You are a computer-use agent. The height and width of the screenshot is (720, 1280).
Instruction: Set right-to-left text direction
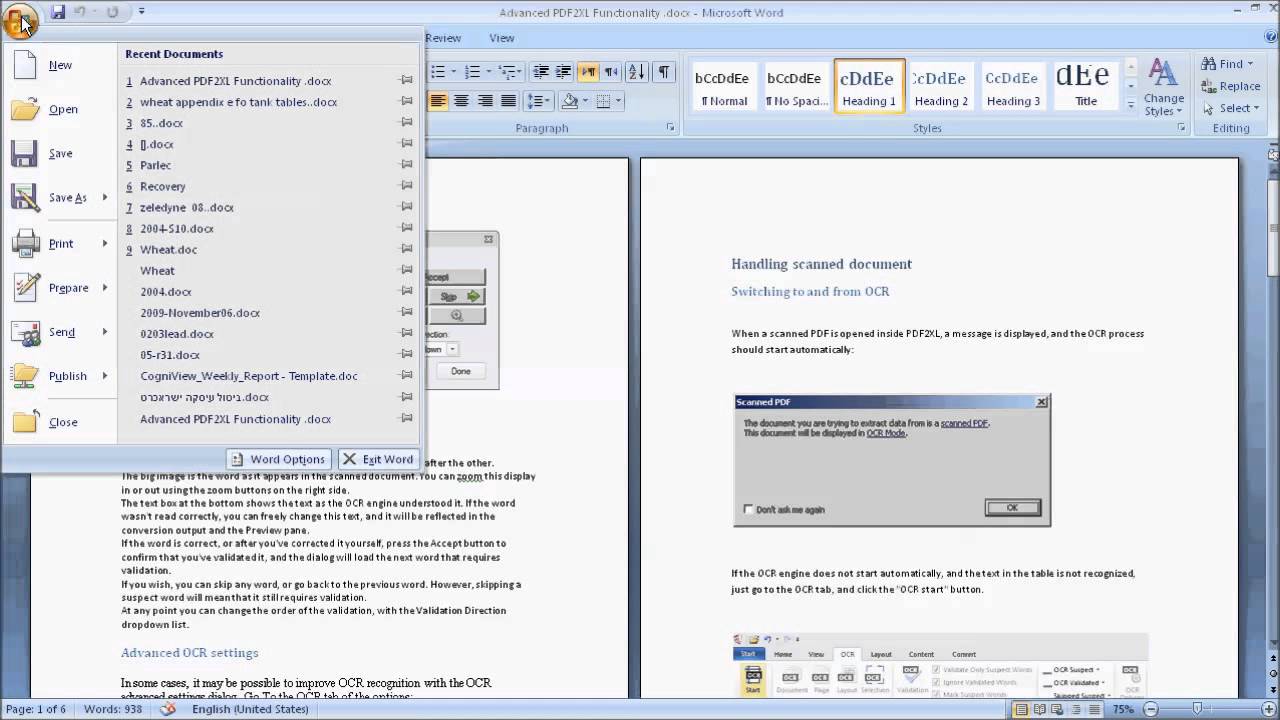coord(611,72)
